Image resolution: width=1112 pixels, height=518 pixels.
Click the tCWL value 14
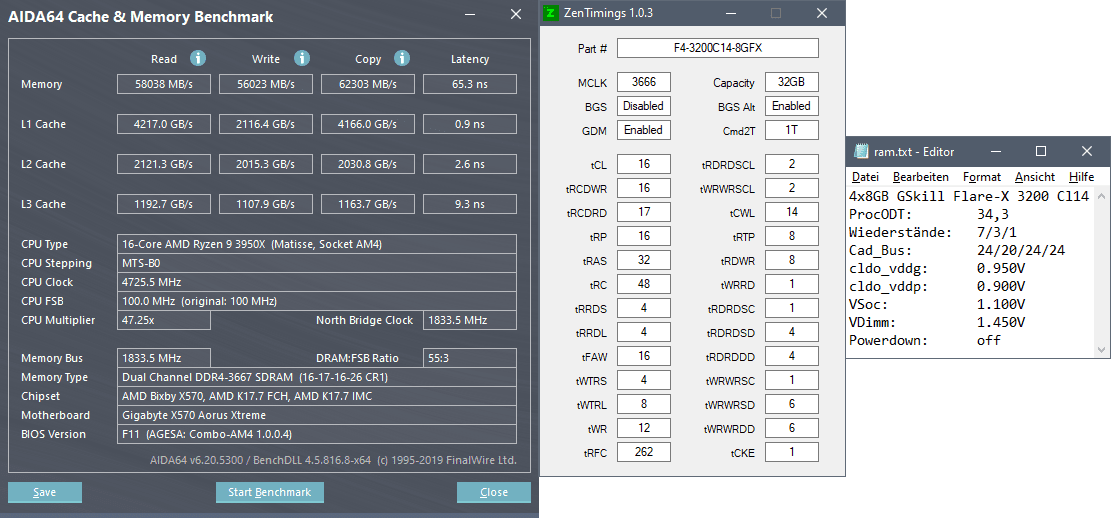[x=791, y=212]
